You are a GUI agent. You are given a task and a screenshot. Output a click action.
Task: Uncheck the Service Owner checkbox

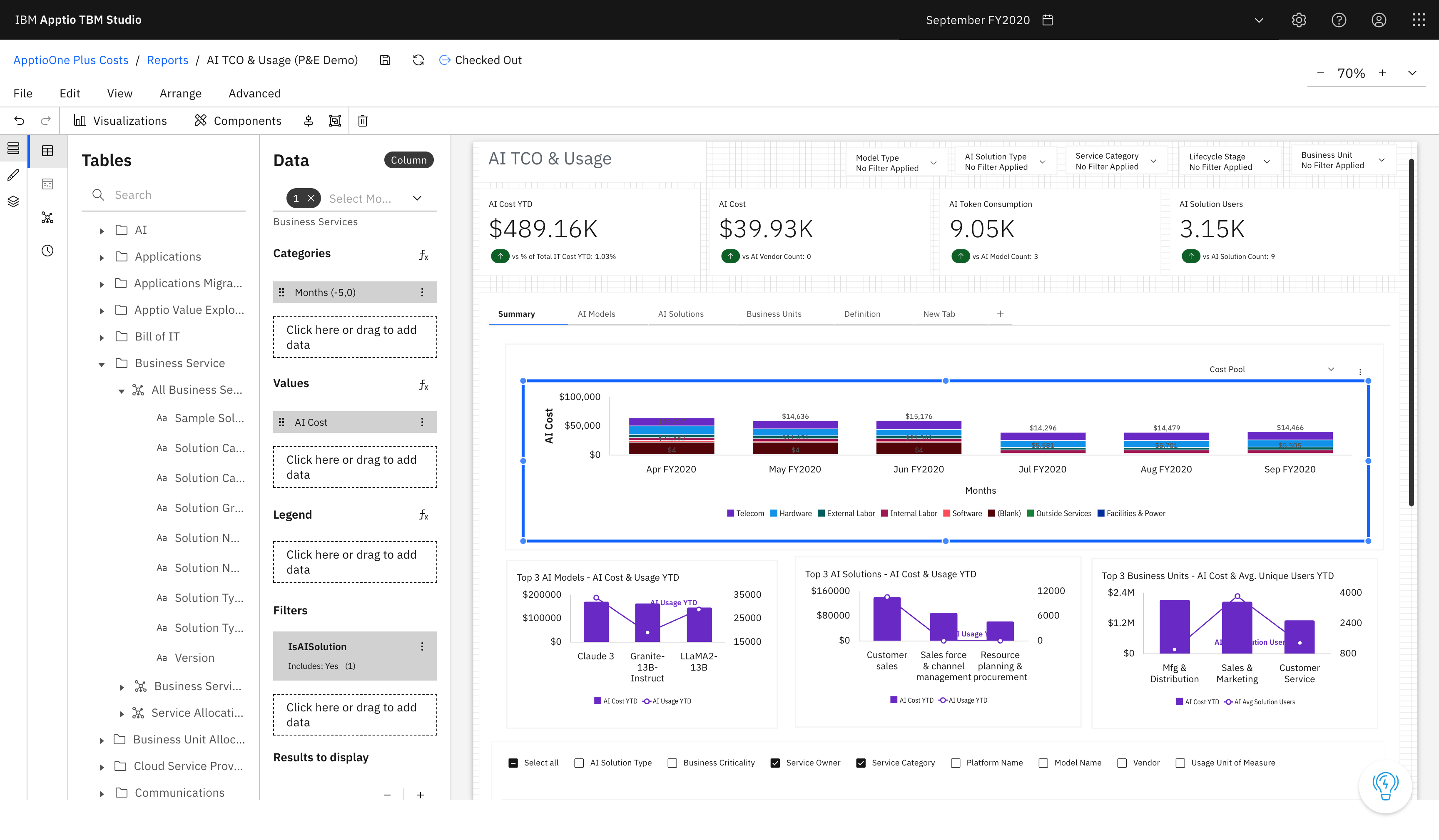[x=775, y=763]
